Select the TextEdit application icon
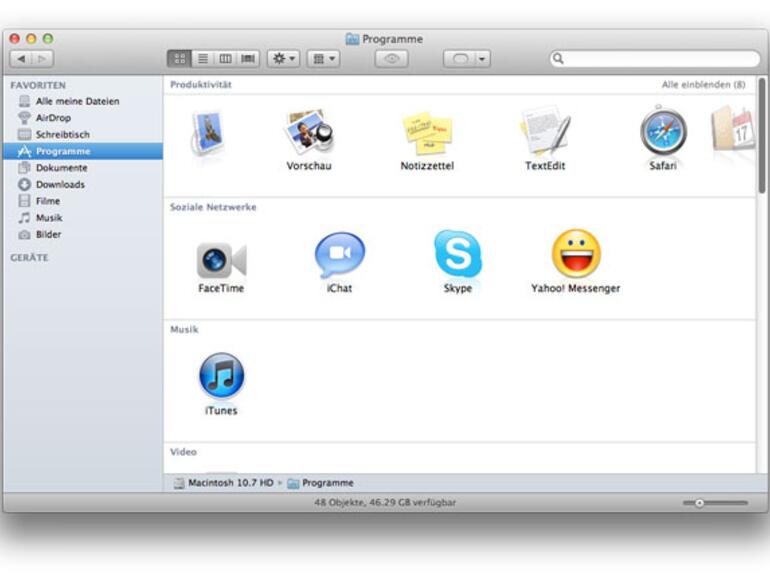Image resolution: width=770 pixels, height=578 pixels. [x=545, y=133]
